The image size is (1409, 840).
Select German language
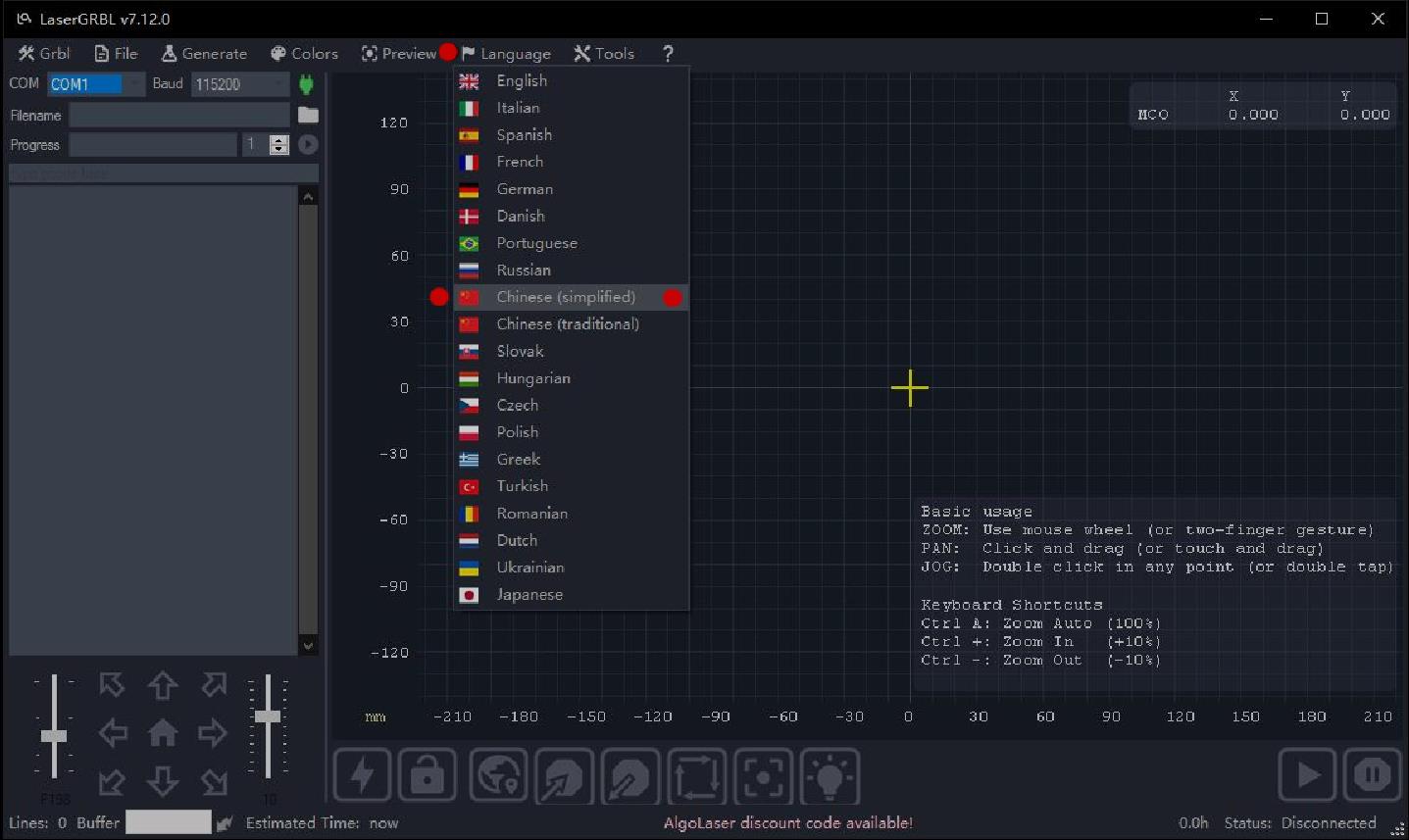coord(571,189)
